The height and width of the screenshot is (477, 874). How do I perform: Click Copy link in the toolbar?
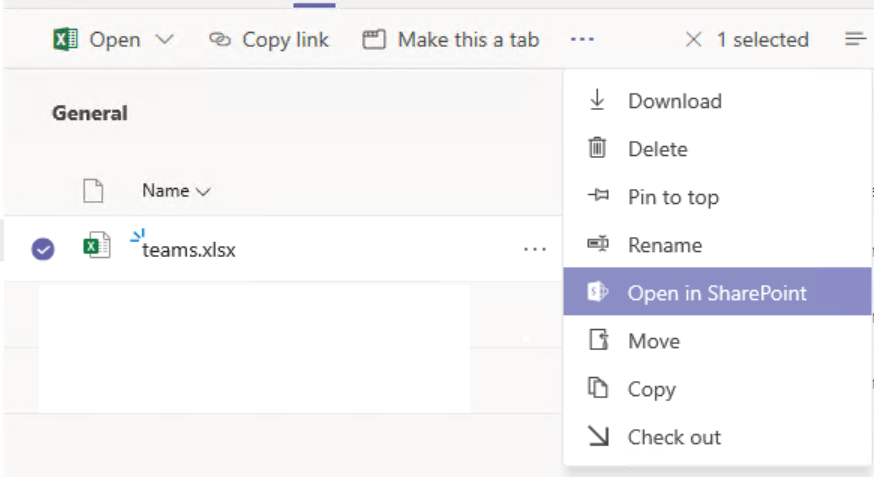tap(269, 40)
